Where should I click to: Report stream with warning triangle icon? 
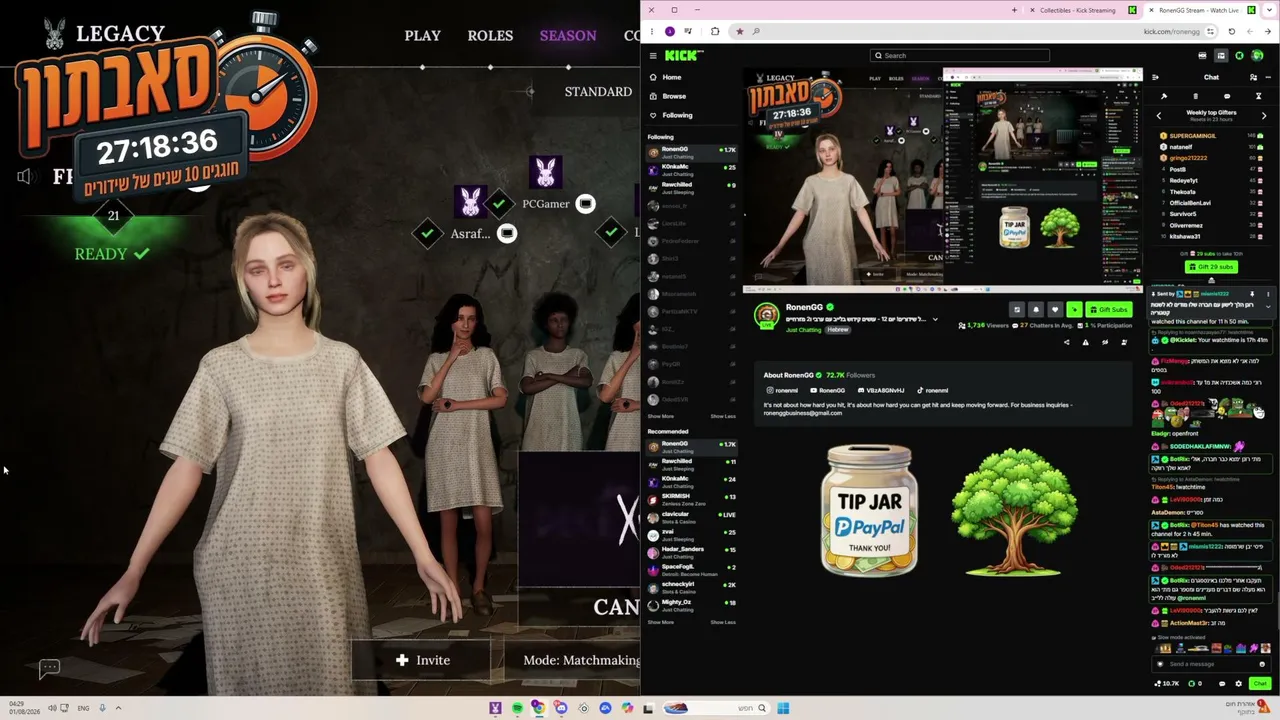click(x=1085, y=342)
